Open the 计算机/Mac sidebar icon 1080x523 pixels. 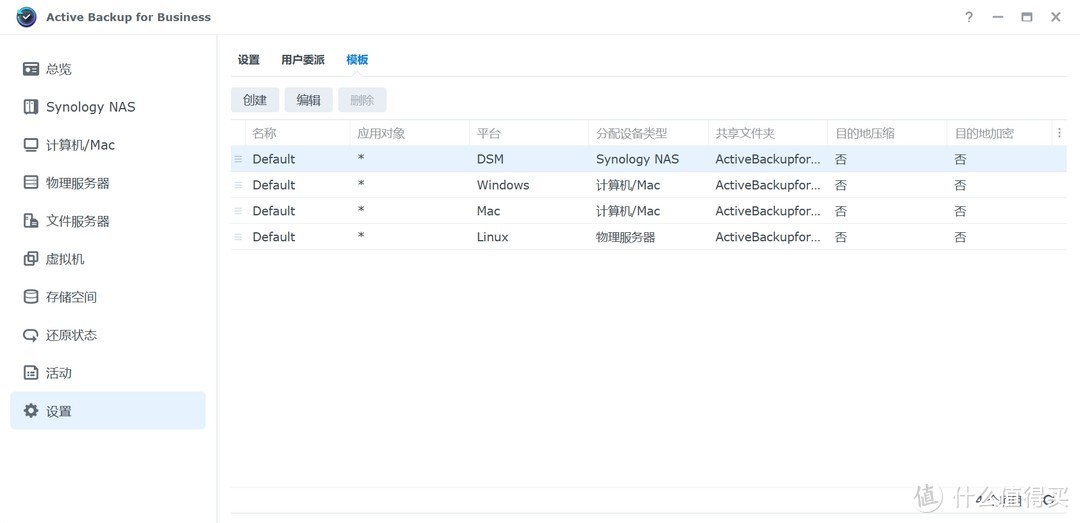[x=31, y=145]
